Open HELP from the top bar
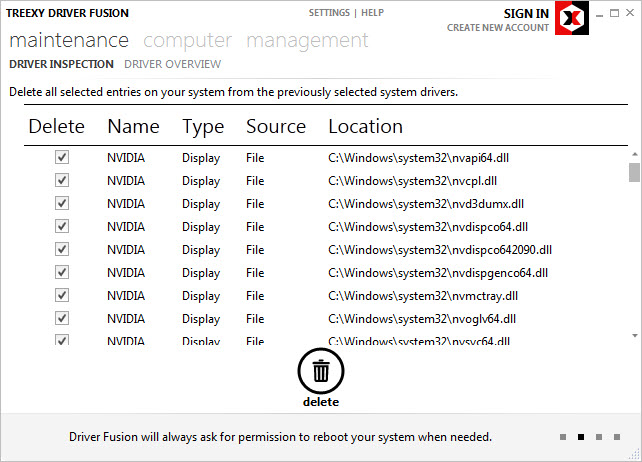The image size is (642, 462). [372, 13]
